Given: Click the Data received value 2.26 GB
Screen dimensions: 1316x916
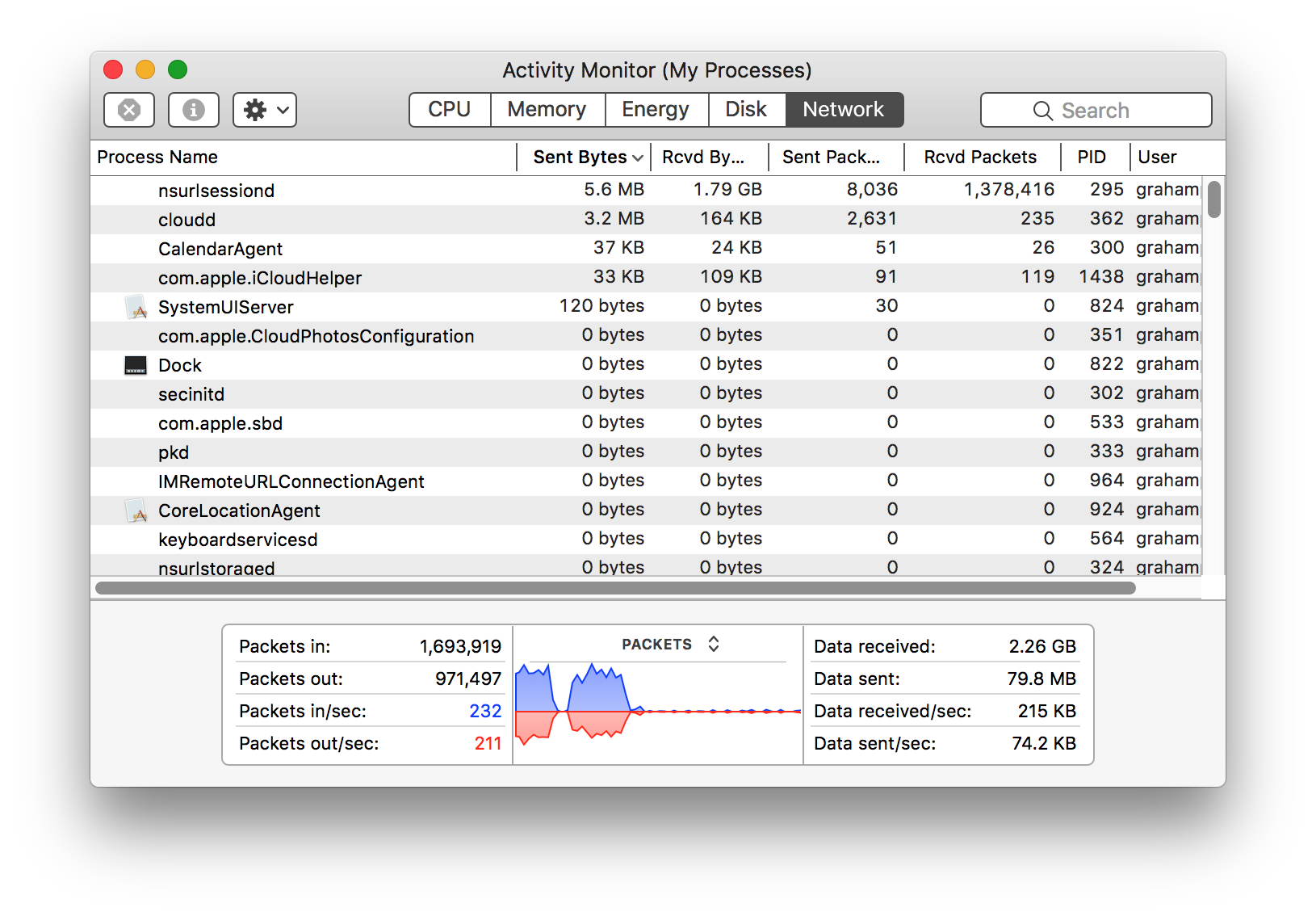Looking at the screenshot, I should click(1042, 646).
